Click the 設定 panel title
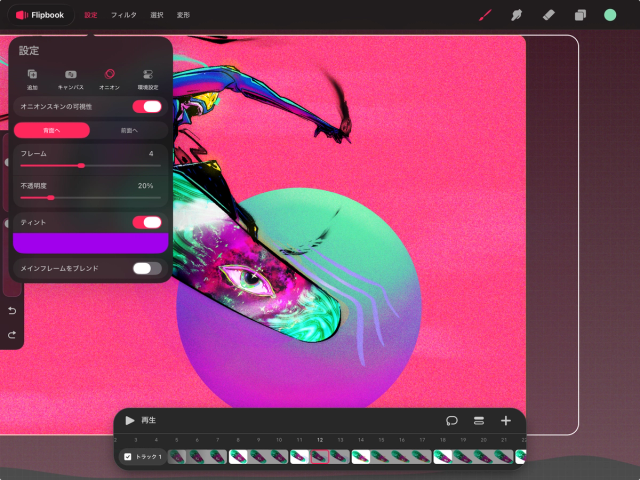 [x=29, y=51]
